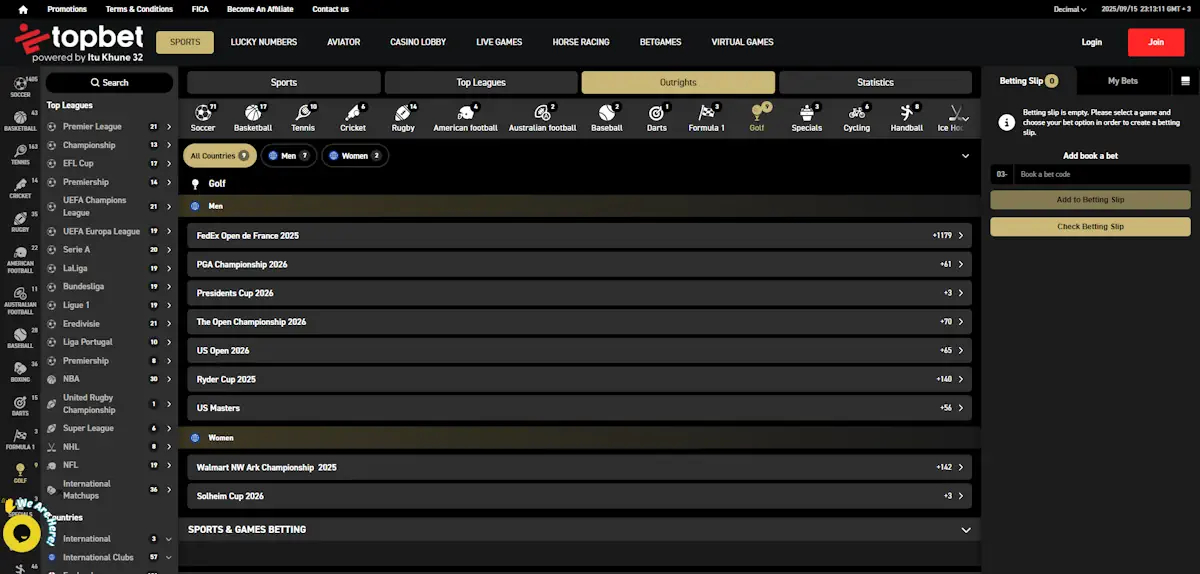Image resolution: width=1200 pixels, height=574 pixels.
Task: Select the Cricket icon in outrights row
Action: coord(353,117)
